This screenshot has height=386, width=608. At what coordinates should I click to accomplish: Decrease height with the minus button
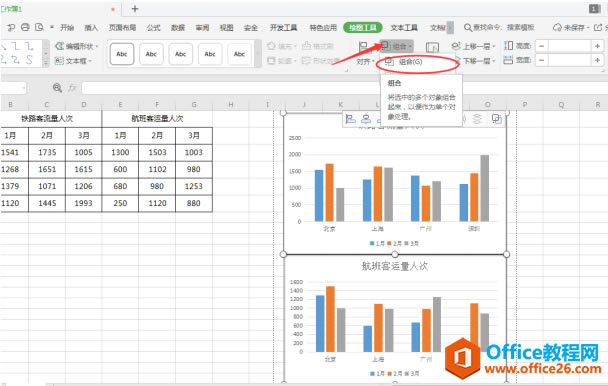tap(542, 46)
